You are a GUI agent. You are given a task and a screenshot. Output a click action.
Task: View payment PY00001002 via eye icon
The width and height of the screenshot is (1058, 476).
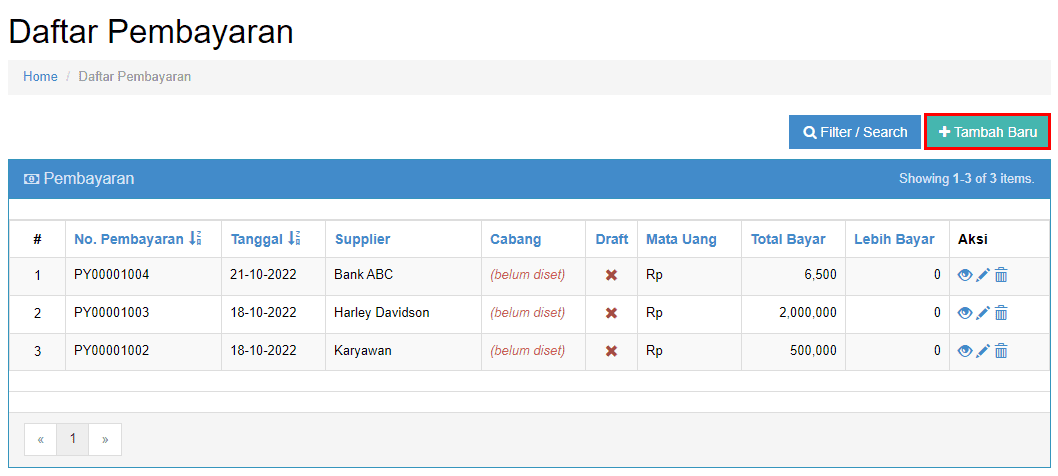965,350
